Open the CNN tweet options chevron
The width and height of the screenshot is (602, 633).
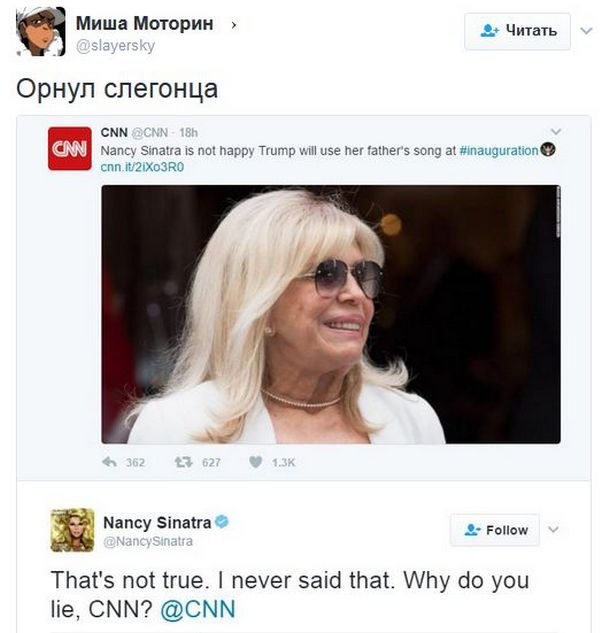tap(556, 132)
